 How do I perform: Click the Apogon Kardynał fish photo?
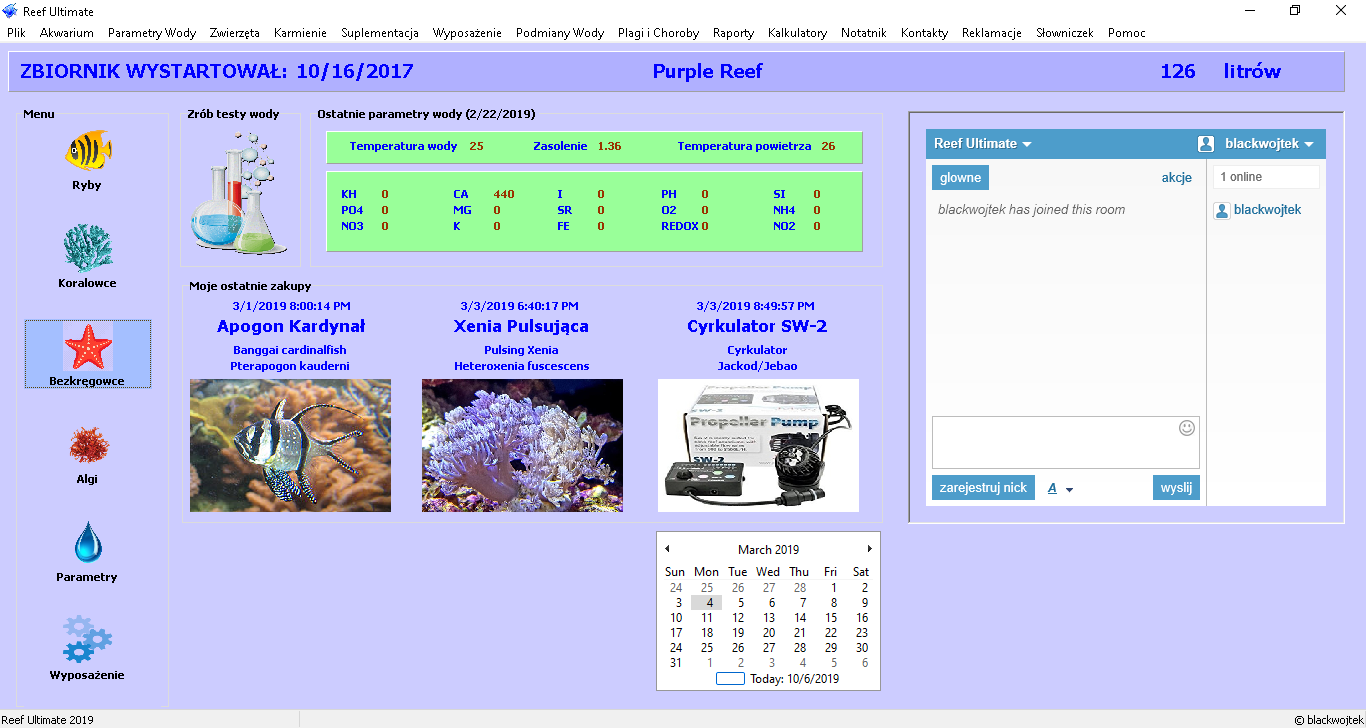coord(290,445)
